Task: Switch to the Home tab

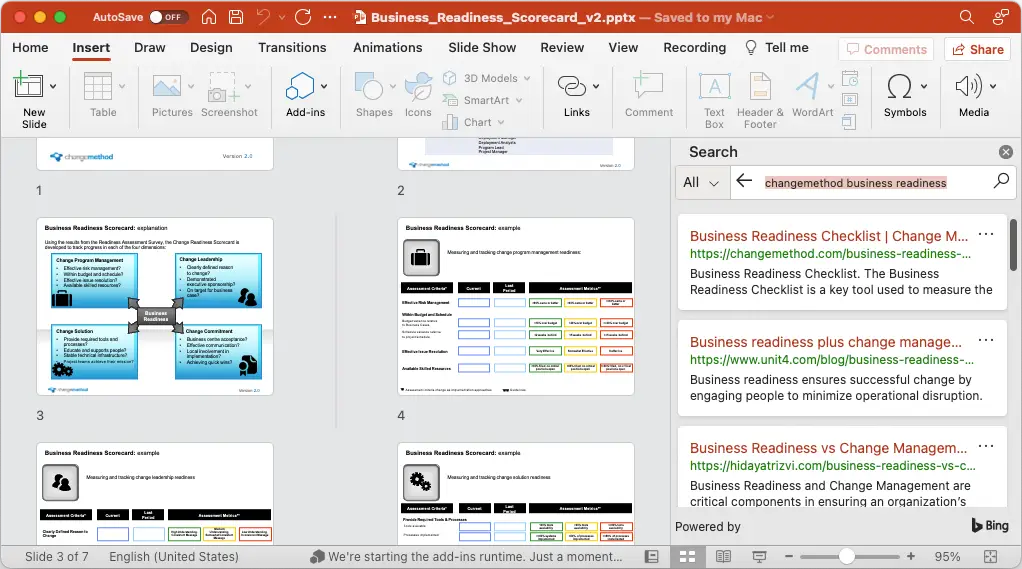Action: point(30,48)
